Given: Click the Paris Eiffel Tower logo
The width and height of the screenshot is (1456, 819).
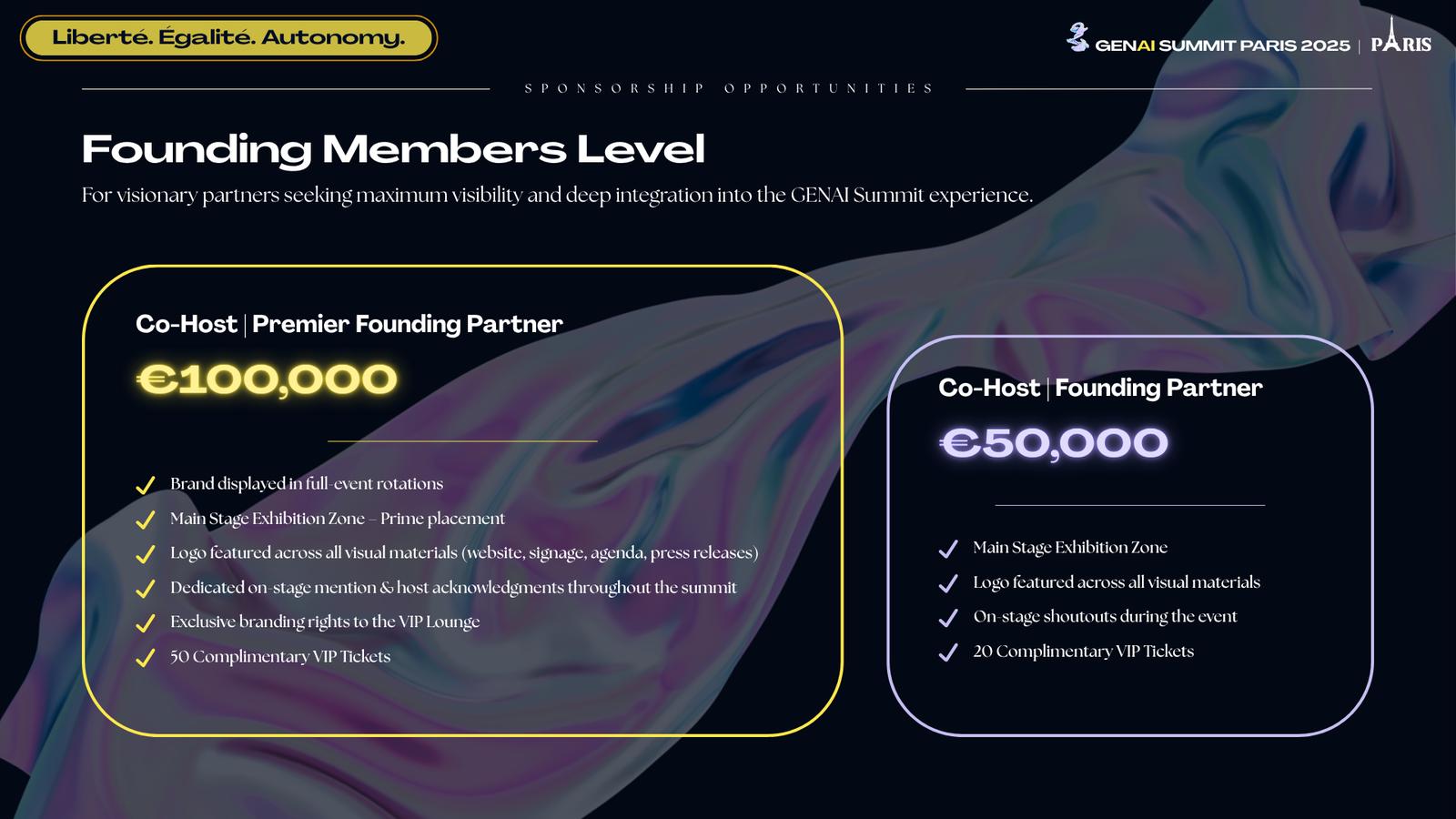Looking at the screenshot, I should 1400,36.
